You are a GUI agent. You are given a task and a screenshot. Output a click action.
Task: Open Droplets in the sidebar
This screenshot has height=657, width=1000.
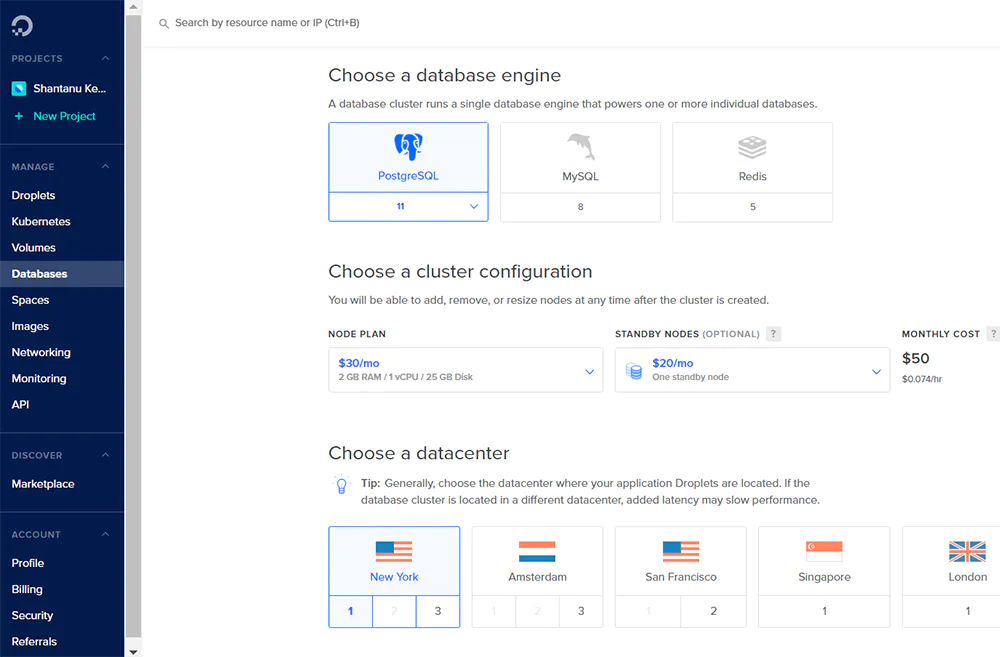(34, 196)
